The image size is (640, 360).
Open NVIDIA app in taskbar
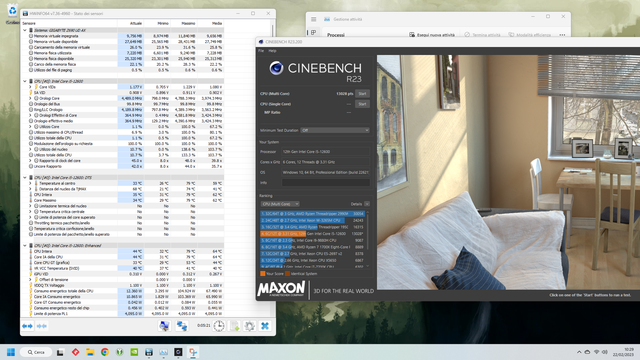point(134,352)
